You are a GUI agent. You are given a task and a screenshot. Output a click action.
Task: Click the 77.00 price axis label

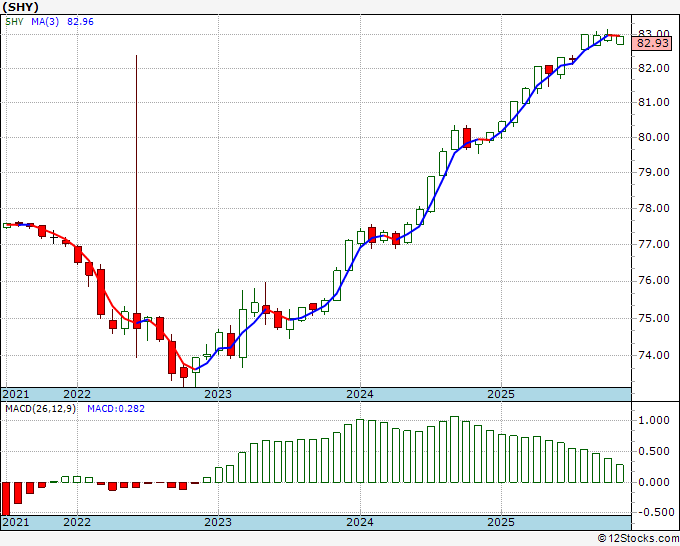tap(654, 244)
